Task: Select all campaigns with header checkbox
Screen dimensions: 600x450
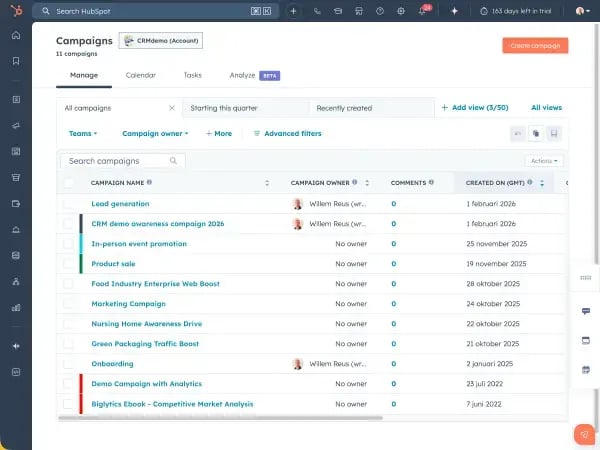Action: pyautogui.click(x=69, y=183)
